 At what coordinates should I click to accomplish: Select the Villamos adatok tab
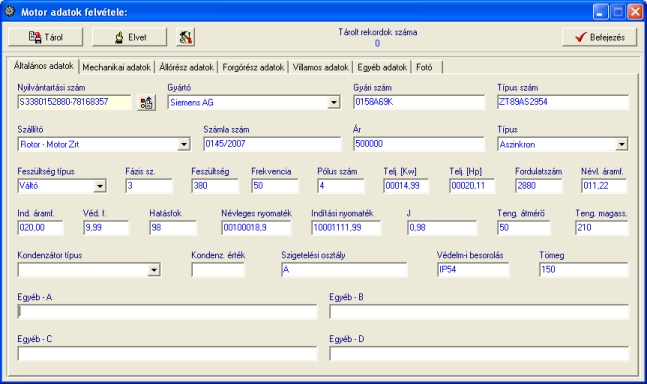coord(321,67)
